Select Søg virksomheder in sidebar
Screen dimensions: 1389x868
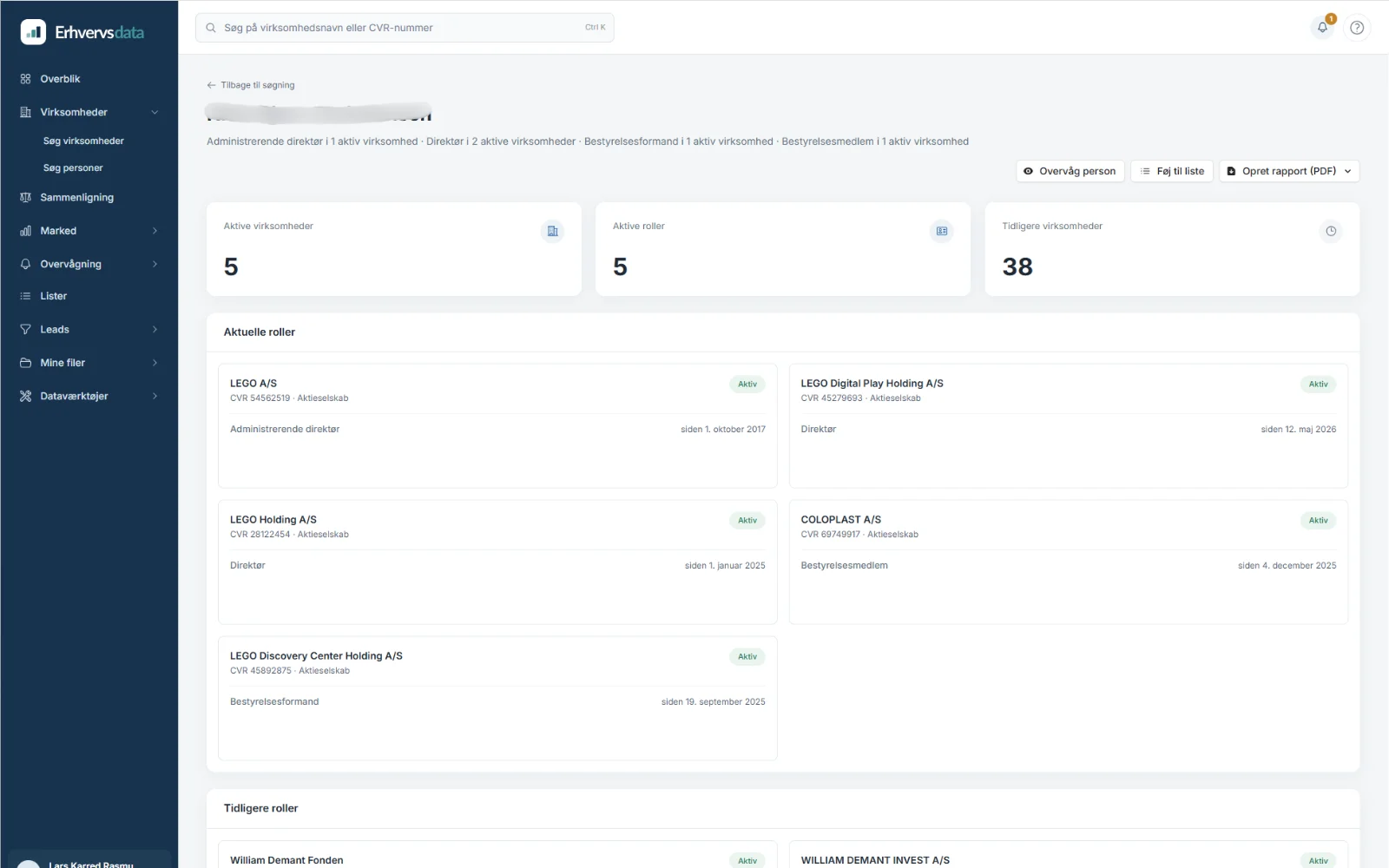point(83,141)
